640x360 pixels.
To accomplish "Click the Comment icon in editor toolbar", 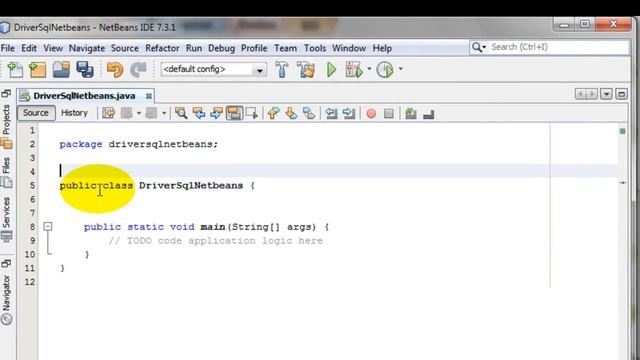I will coord(411,113).
